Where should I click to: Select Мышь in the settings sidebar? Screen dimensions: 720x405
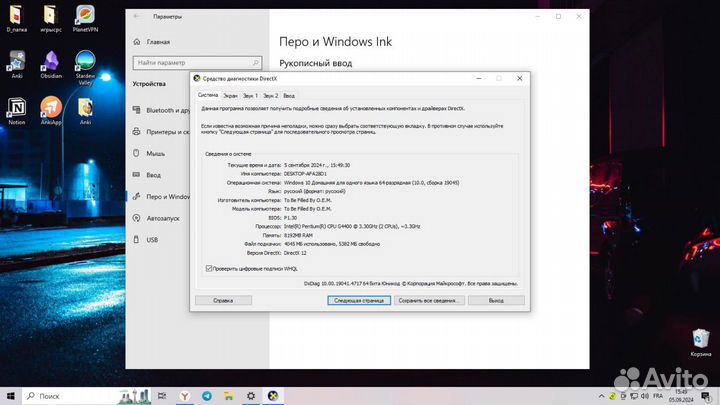[156, 153]
